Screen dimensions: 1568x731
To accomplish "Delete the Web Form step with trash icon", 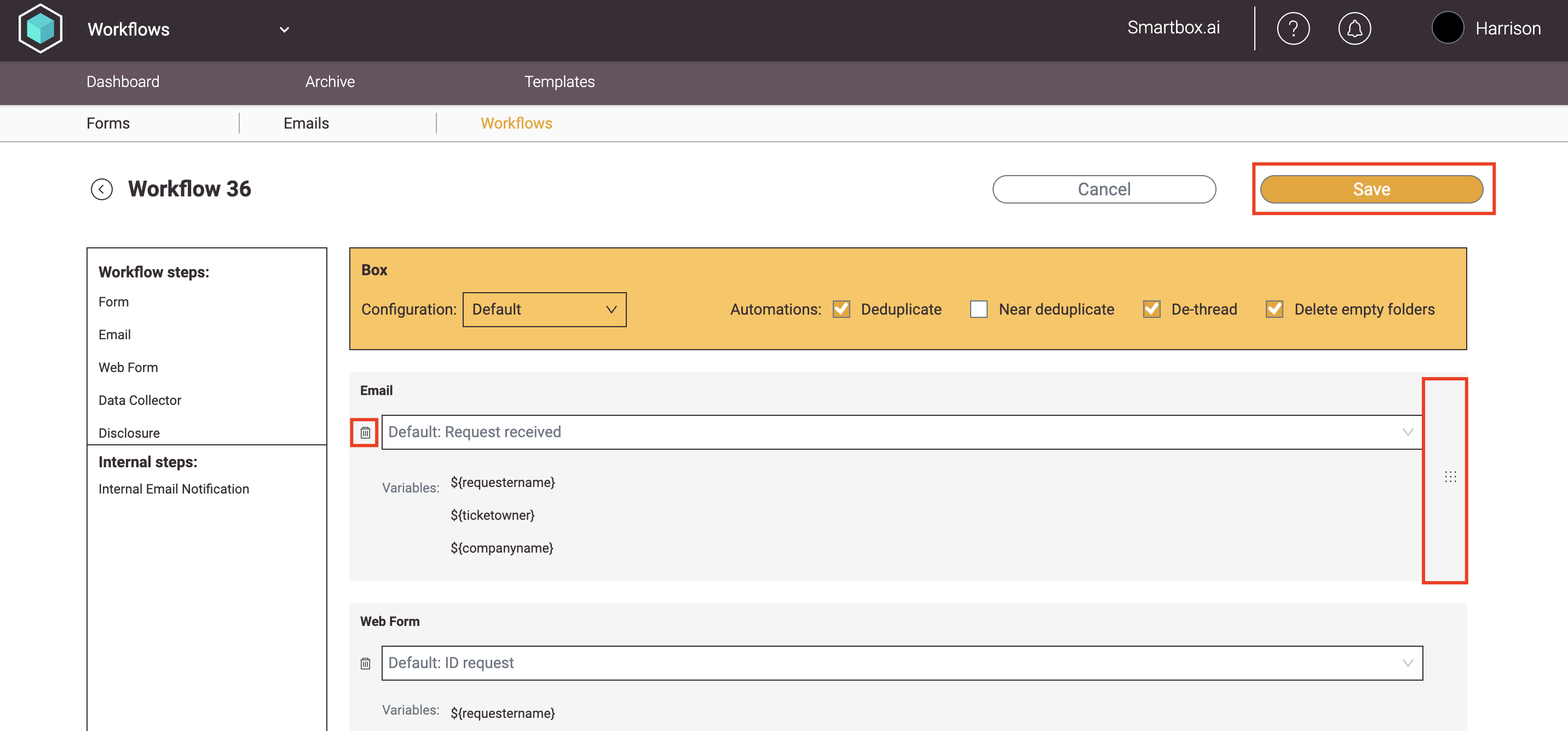I will tap(365, 663).
